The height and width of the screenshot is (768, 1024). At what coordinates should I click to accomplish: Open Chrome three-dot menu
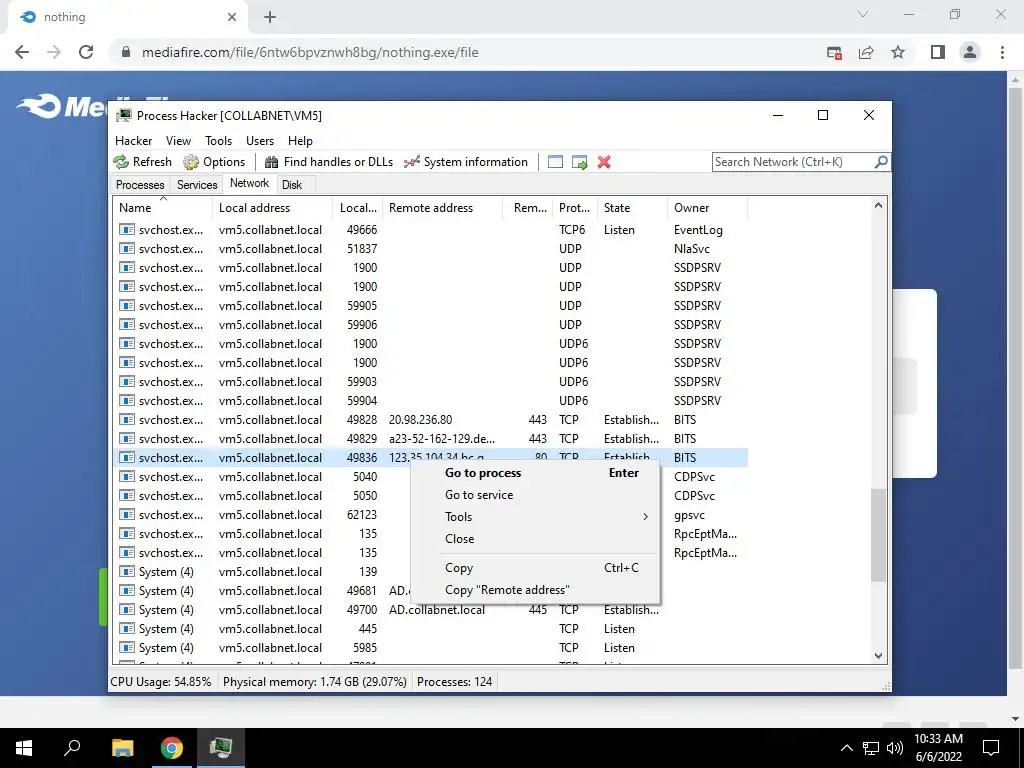(1002, 52)
